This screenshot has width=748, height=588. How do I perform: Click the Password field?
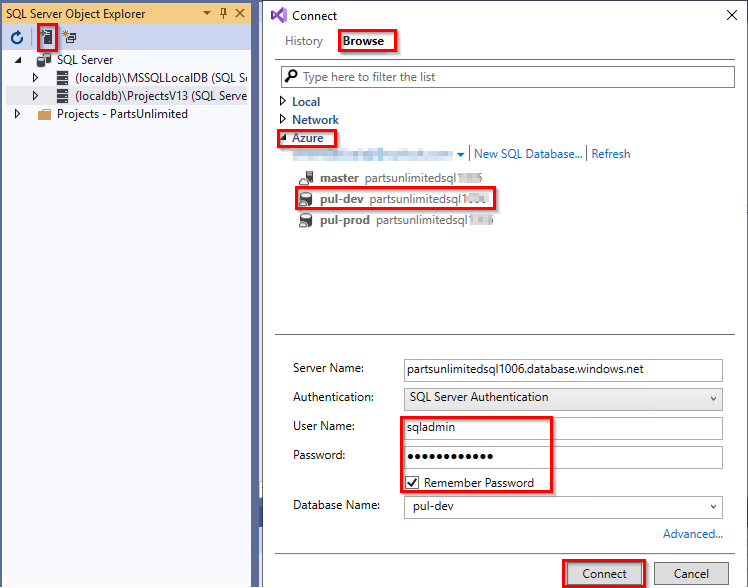(563, 457)
